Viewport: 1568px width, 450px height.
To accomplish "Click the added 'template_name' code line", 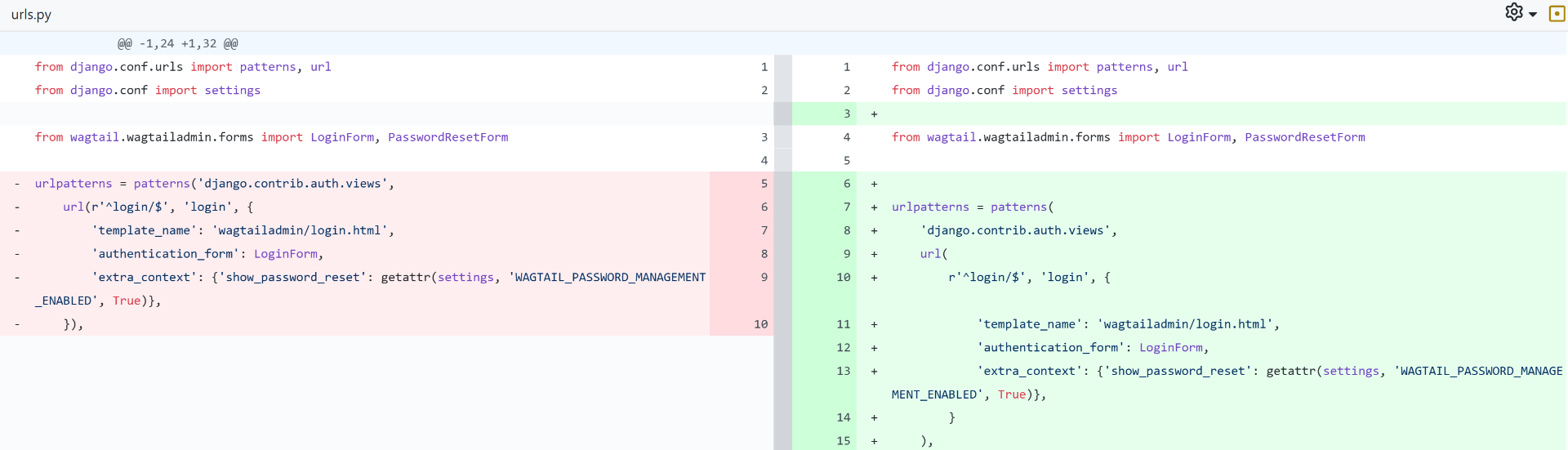I will [1127, 324].
